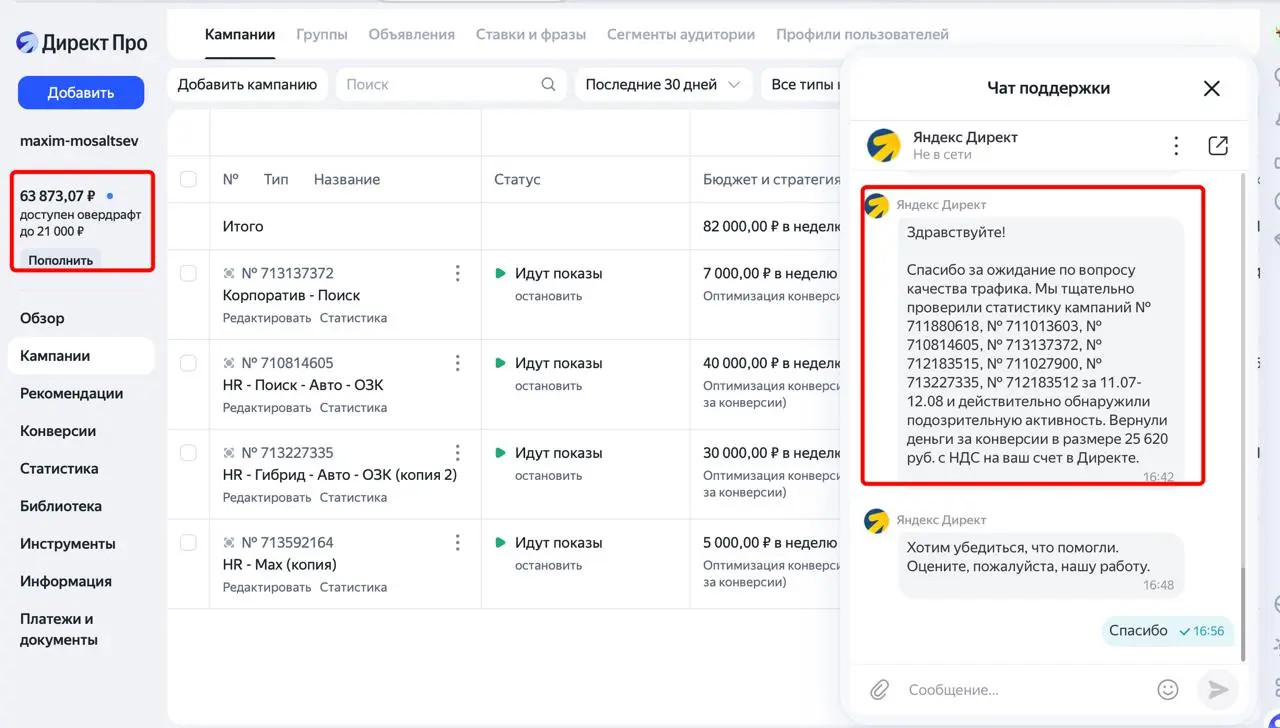This screenshot has width=1280, height=728.
Task: Click the sent message bubble Спасибо
Action: [x=1168, y=631]
